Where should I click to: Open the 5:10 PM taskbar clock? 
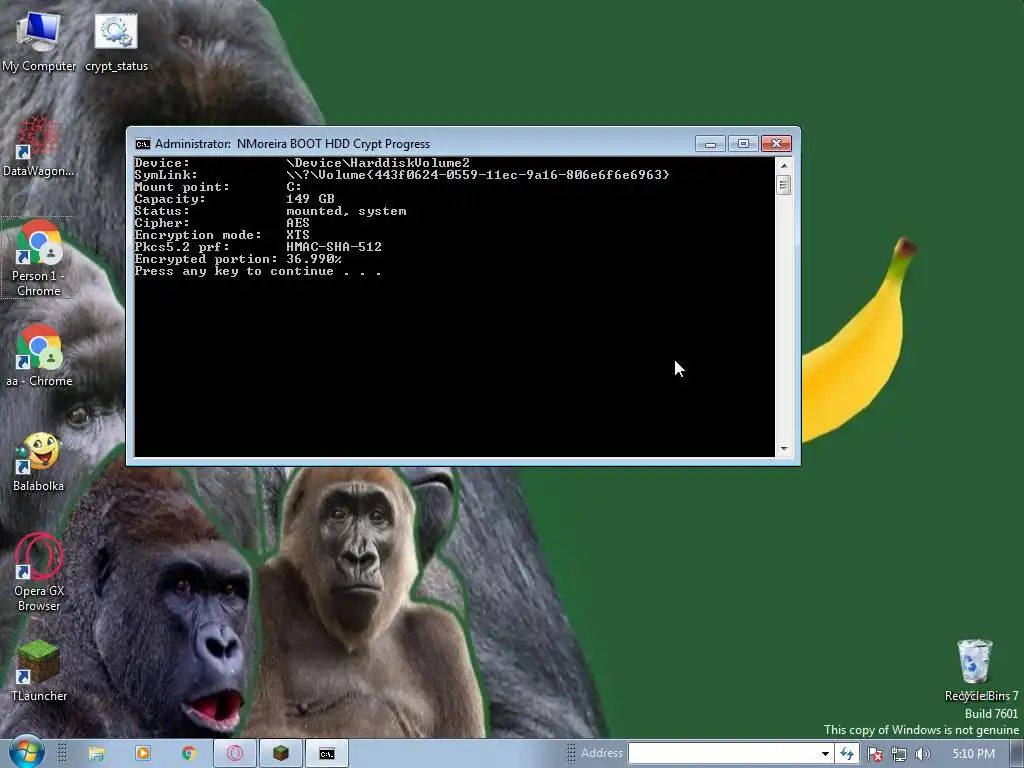pyautogui.click(x=973, y=754)
